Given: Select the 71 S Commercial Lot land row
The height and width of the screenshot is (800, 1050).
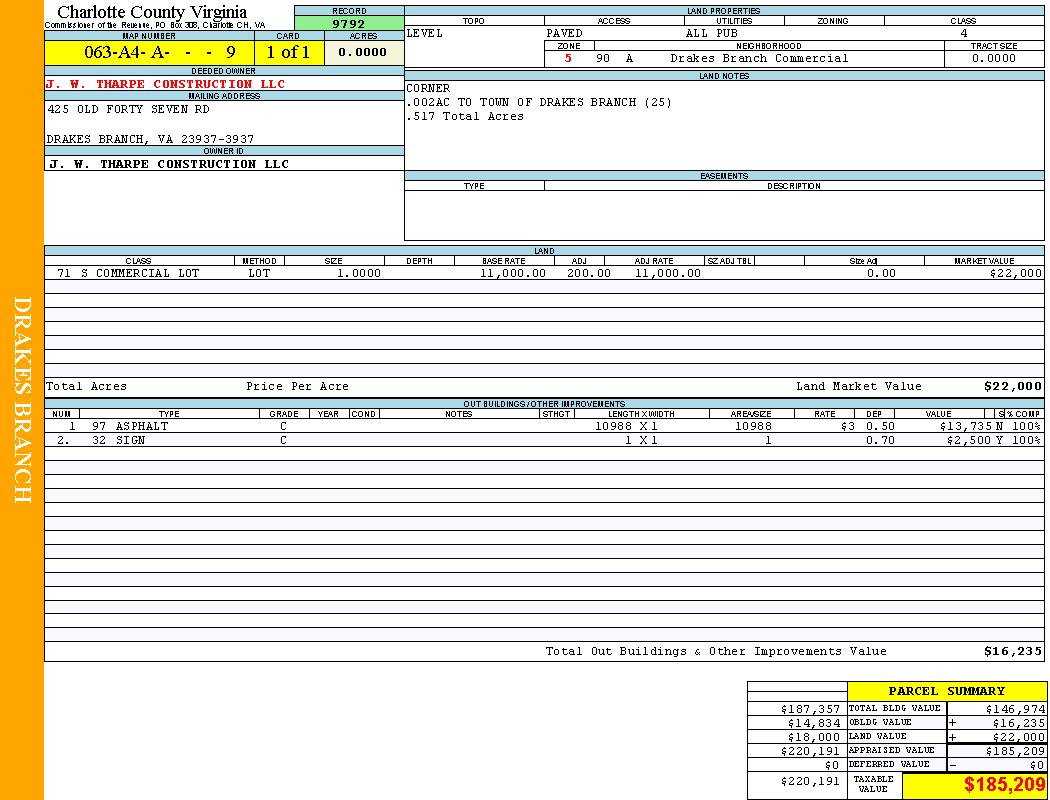Looking at the screenshot, I should [x=128, y=273].
